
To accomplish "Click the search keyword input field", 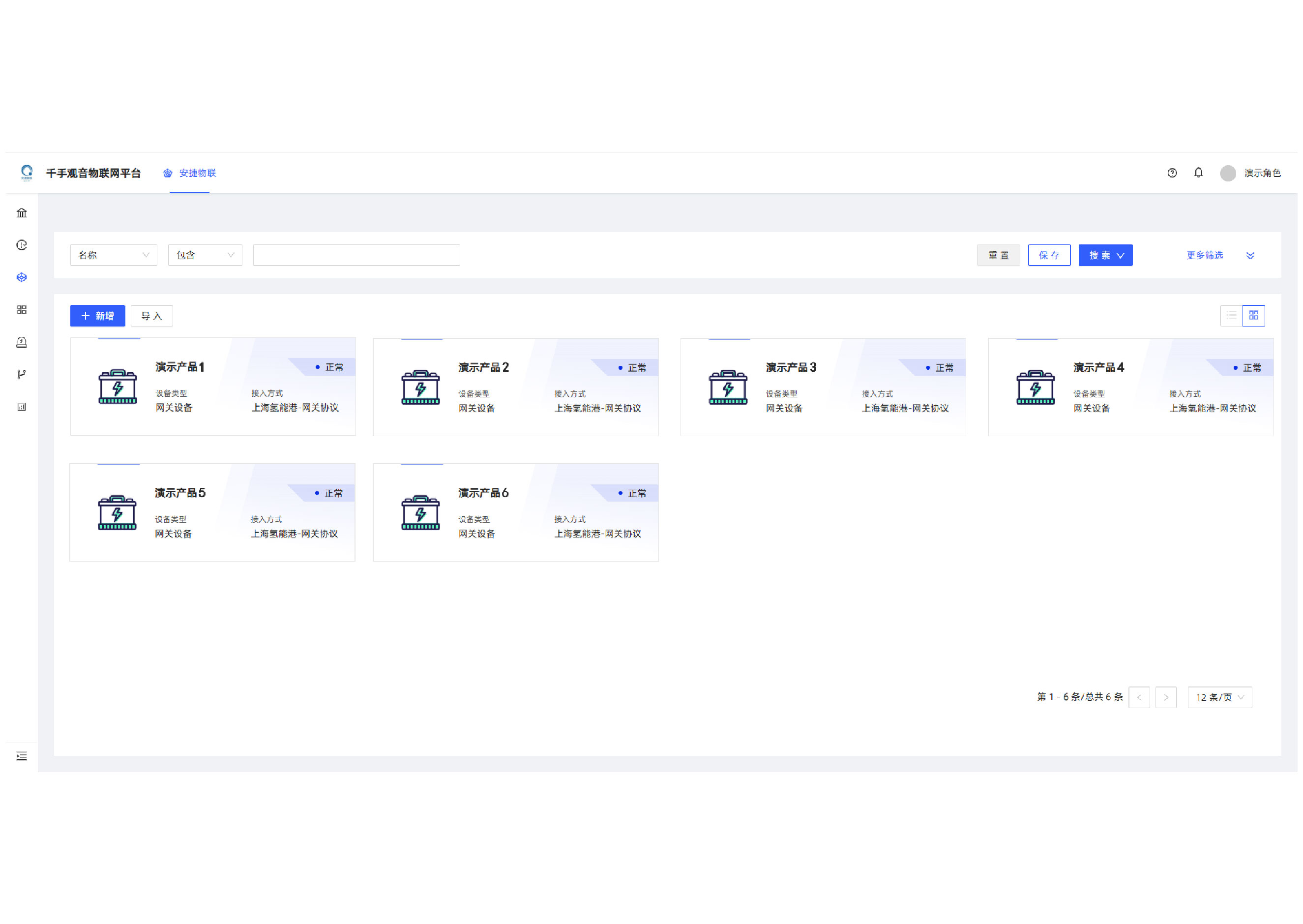I will click(356, 255).
